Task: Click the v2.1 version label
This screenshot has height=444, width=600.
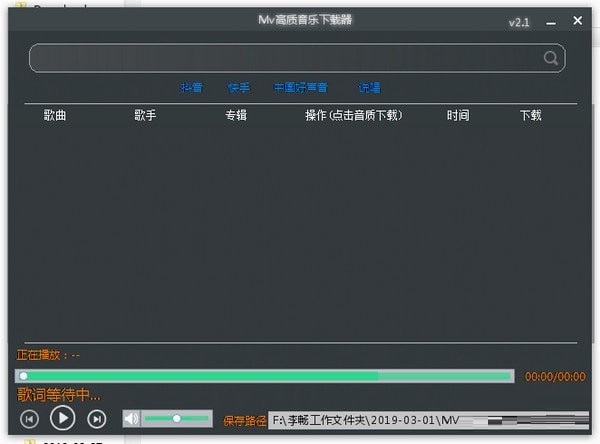Action: 519,23
